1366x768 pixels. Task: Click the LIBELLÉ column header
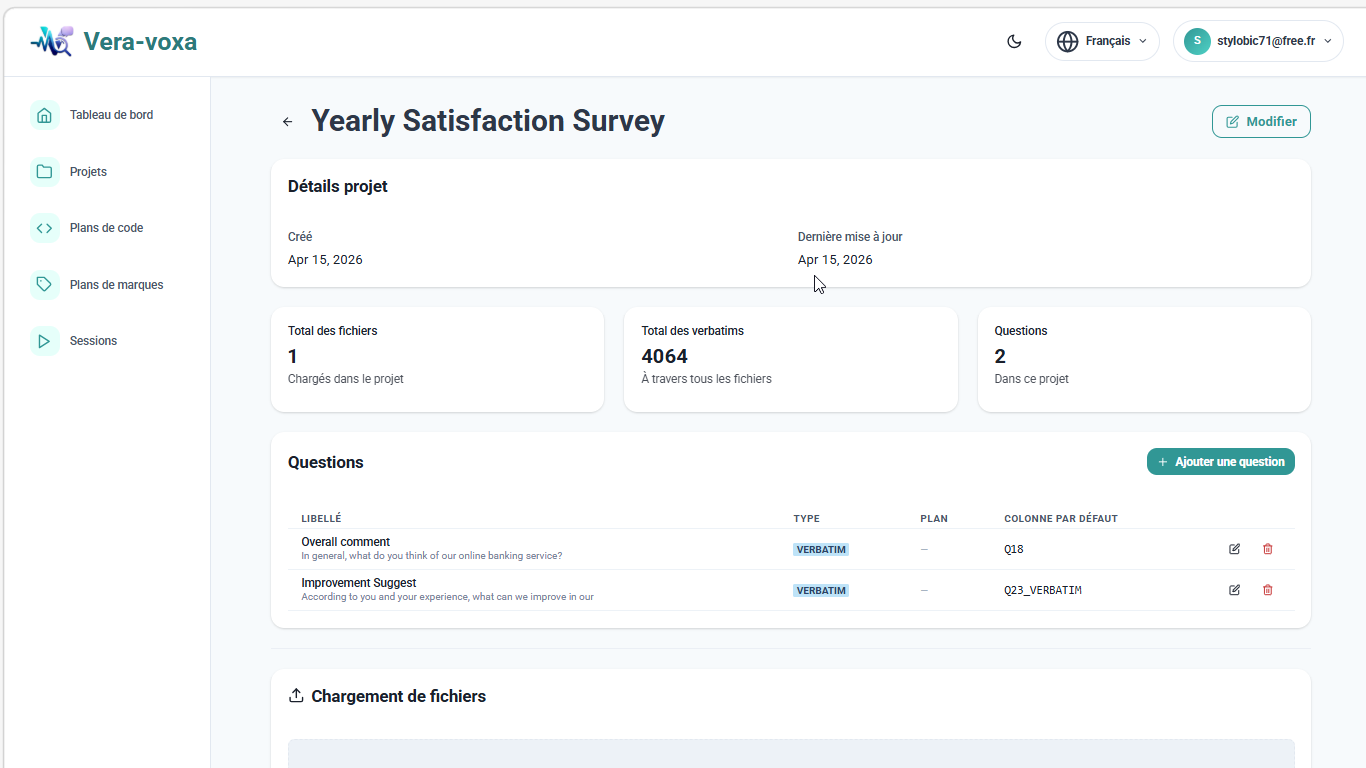click(321, 519)
